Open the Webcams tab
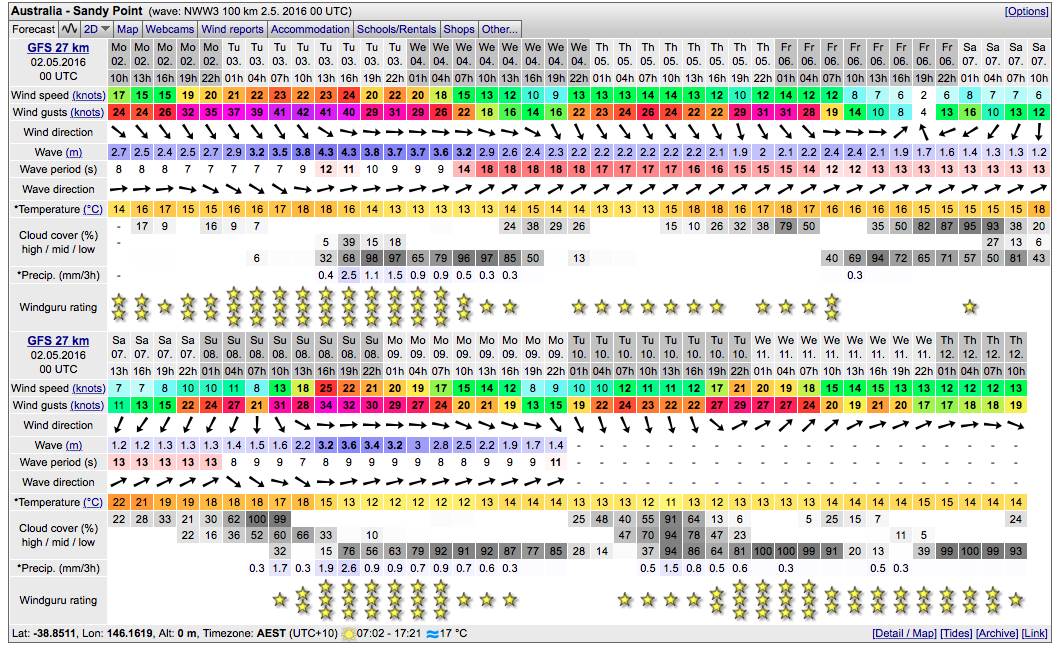The width and height of the screenshot is (1062, 651). pyautogui.click(x=170, y=29)
